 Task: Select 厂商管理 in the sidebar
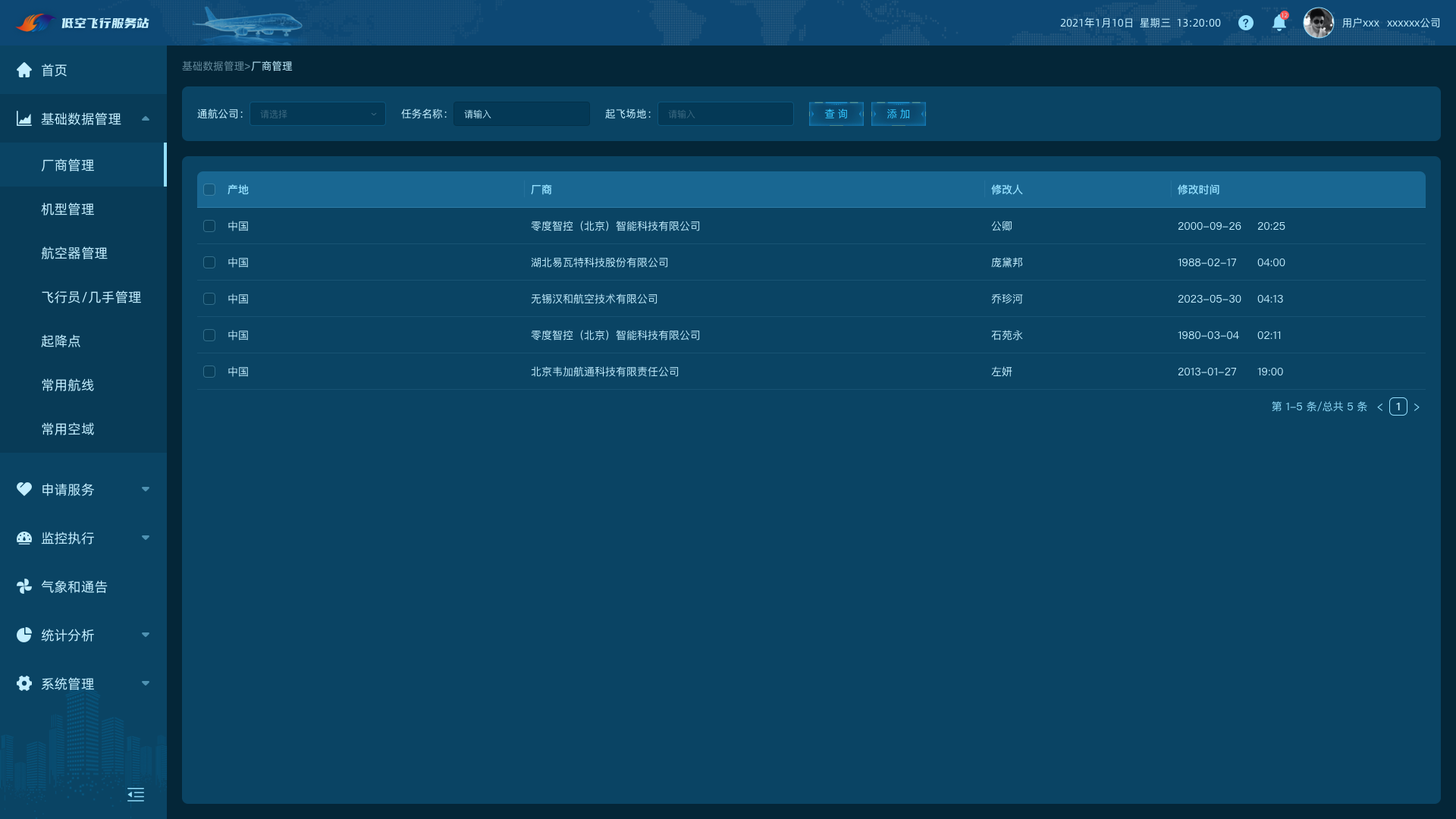click(x=83, y=165)
